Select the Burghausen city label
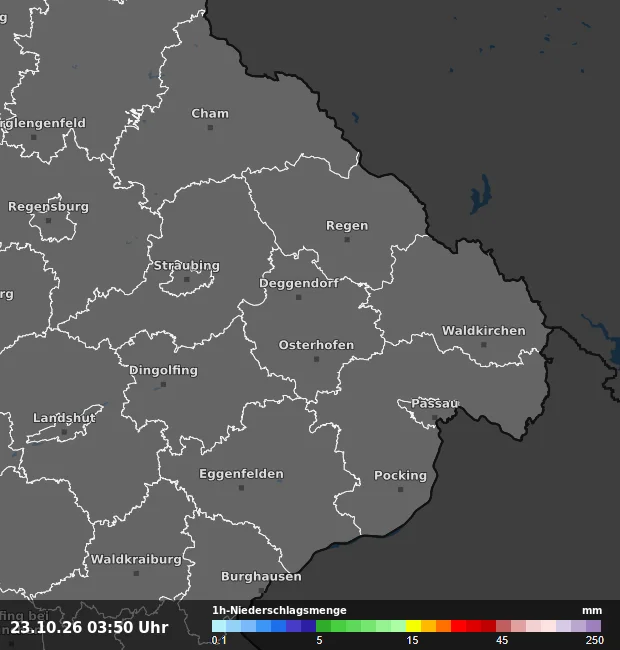The width and height of the screenshot is (620, 650). (x=261, y=577)
